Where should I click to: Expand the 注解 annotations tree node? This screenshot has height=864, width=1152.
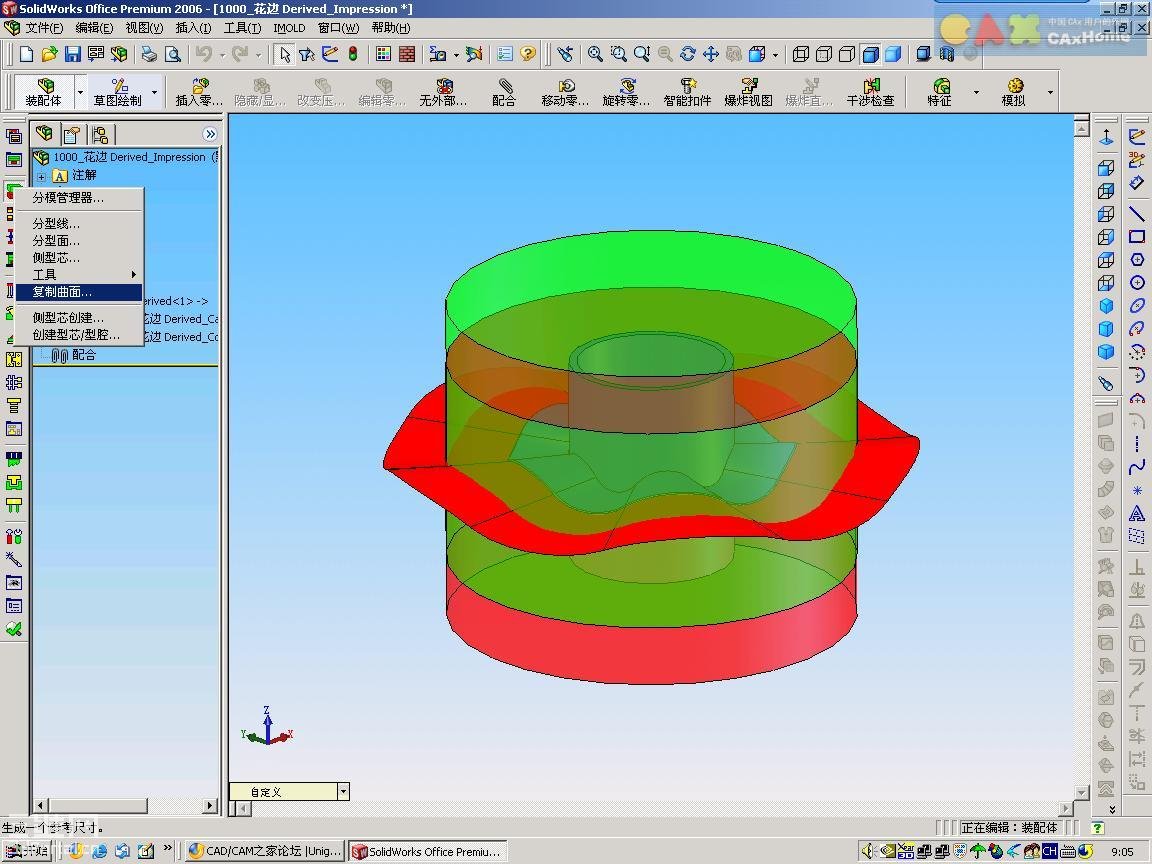tap(41, 176)
